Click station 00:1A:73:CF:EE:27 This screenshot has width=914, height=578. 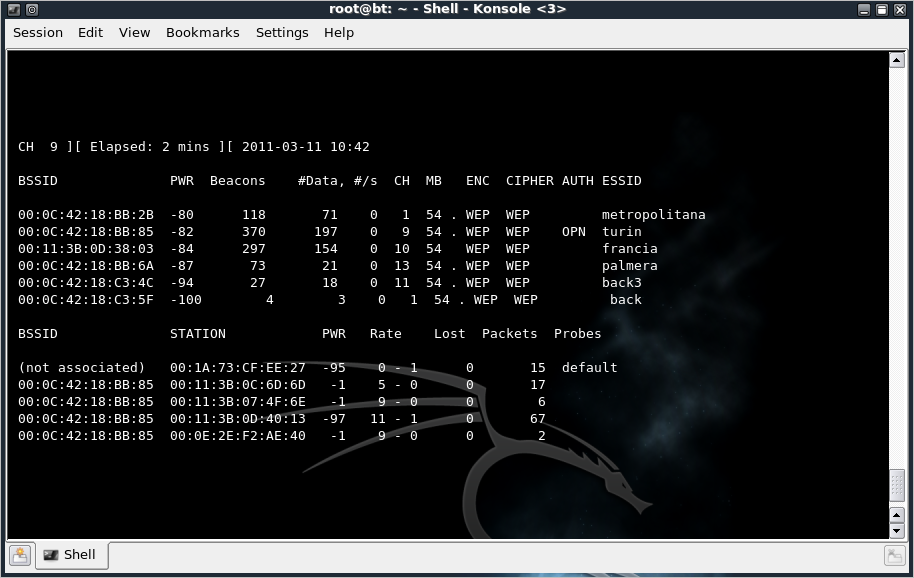[x=238, y=368]
